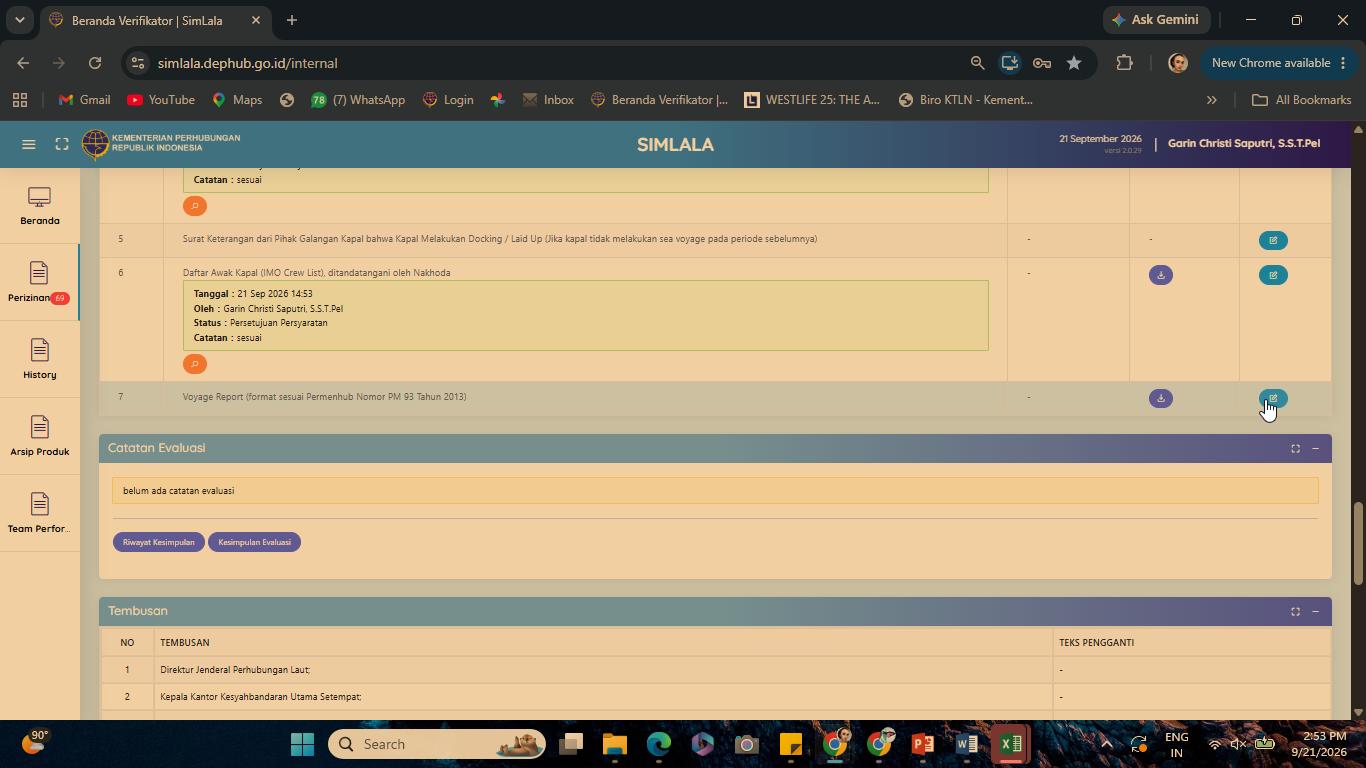
Task: Download the Voyage Report document
Action: [1161, 398]
